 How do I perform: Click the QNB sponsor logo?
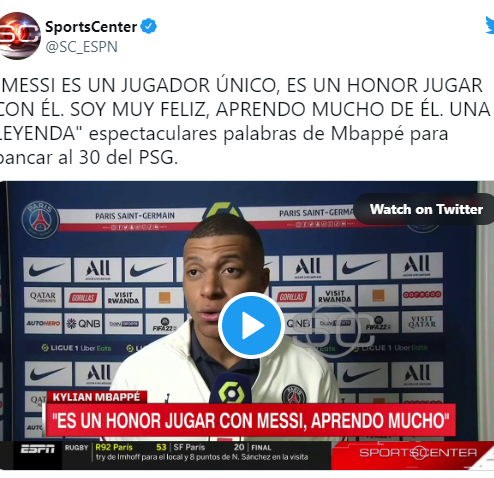tap(83, 323)
